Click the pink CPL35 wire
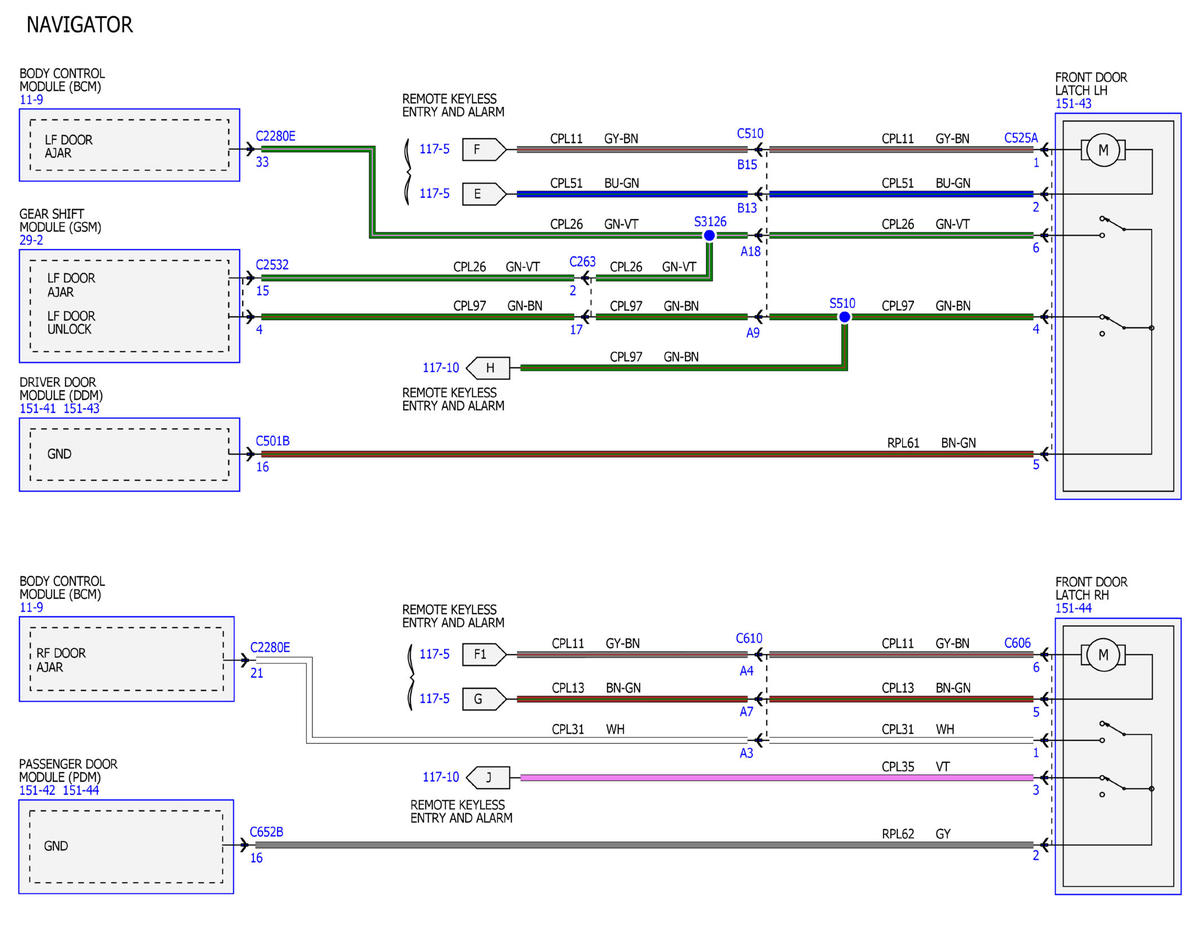 coord(776,777)
